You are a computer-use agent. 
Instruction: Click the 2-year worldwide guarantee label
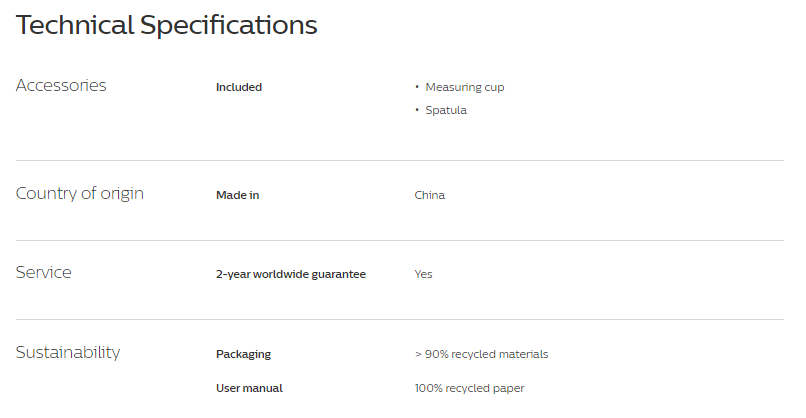click(291, 274)
